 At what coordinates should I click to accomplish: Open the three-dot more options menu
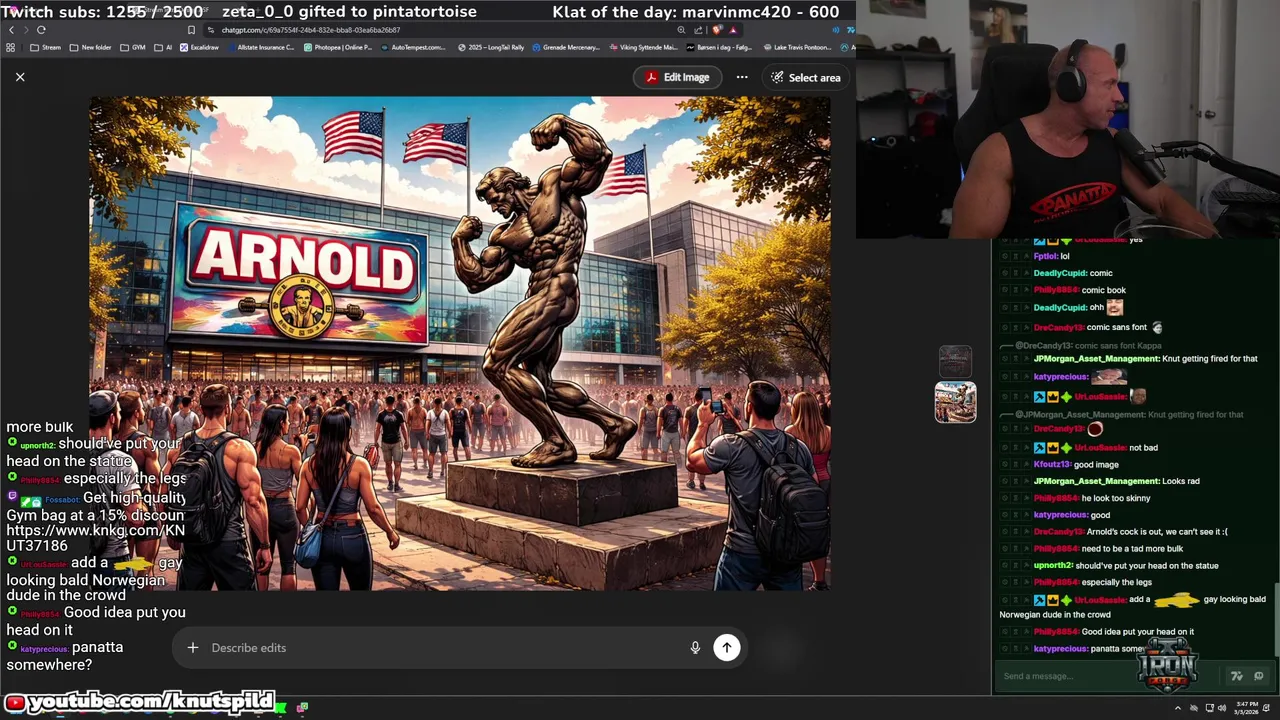pos(742,77)
